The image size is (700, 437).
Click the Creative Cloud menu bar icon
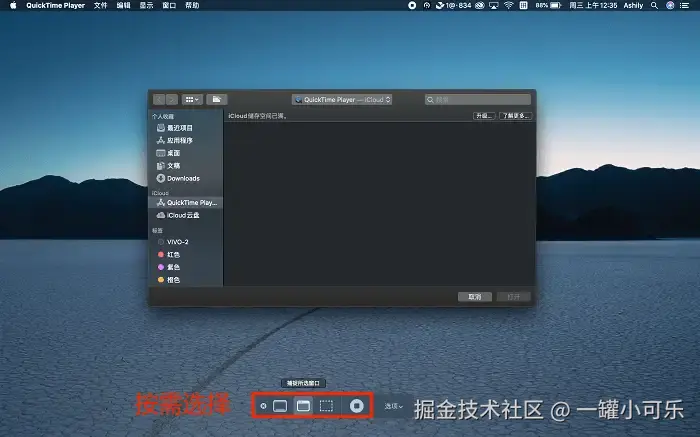click(480, 5)
